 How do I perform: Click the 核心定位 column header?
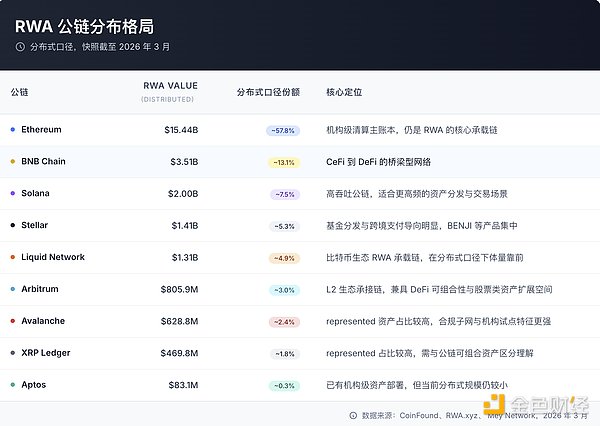coord(344,91)
